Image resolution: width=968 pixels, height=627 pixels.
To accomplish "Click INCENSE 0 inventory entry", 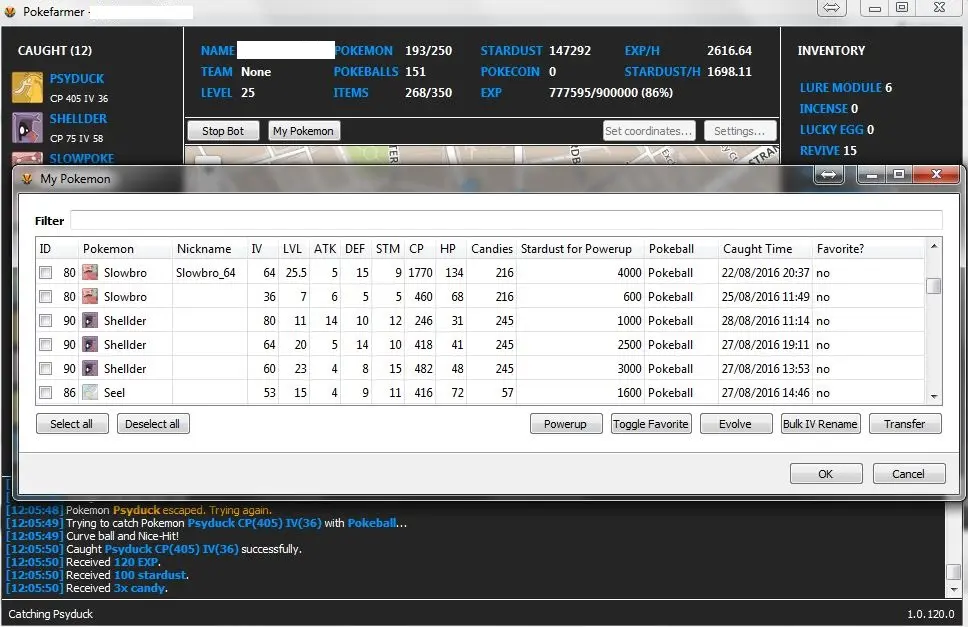I will pyautogui.click(x=828, y=109).
